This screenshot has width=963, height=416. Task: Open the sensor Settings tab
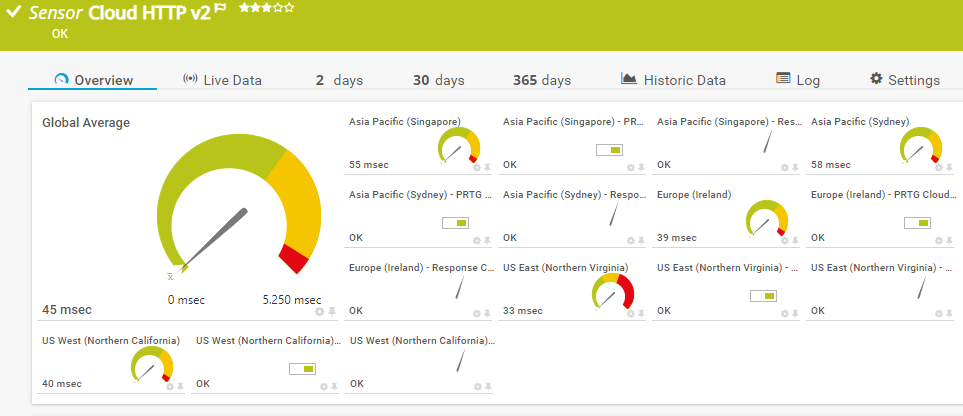pyautogui.click(x=905, y=80)
